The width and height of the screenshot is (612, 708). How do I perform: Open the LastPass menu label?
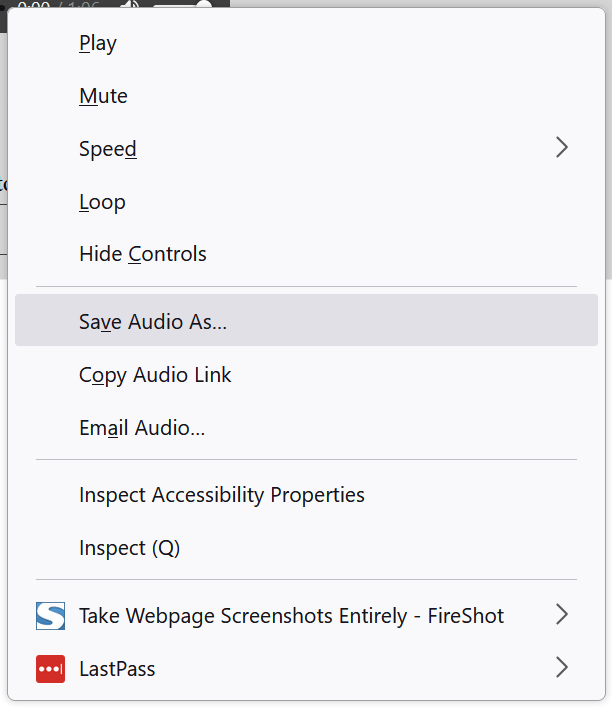pyautogui.click(x=117, y=669)
